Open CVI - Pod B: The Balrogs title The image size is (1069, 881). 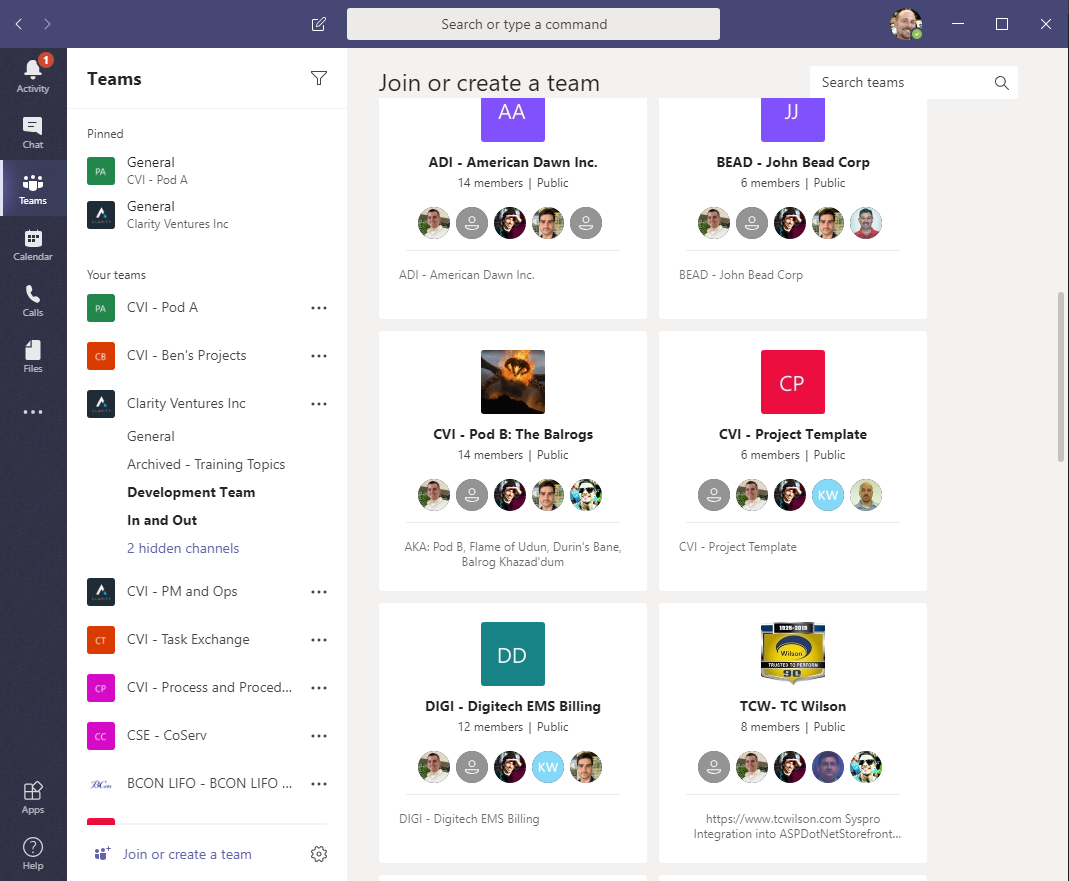(513, 434)
